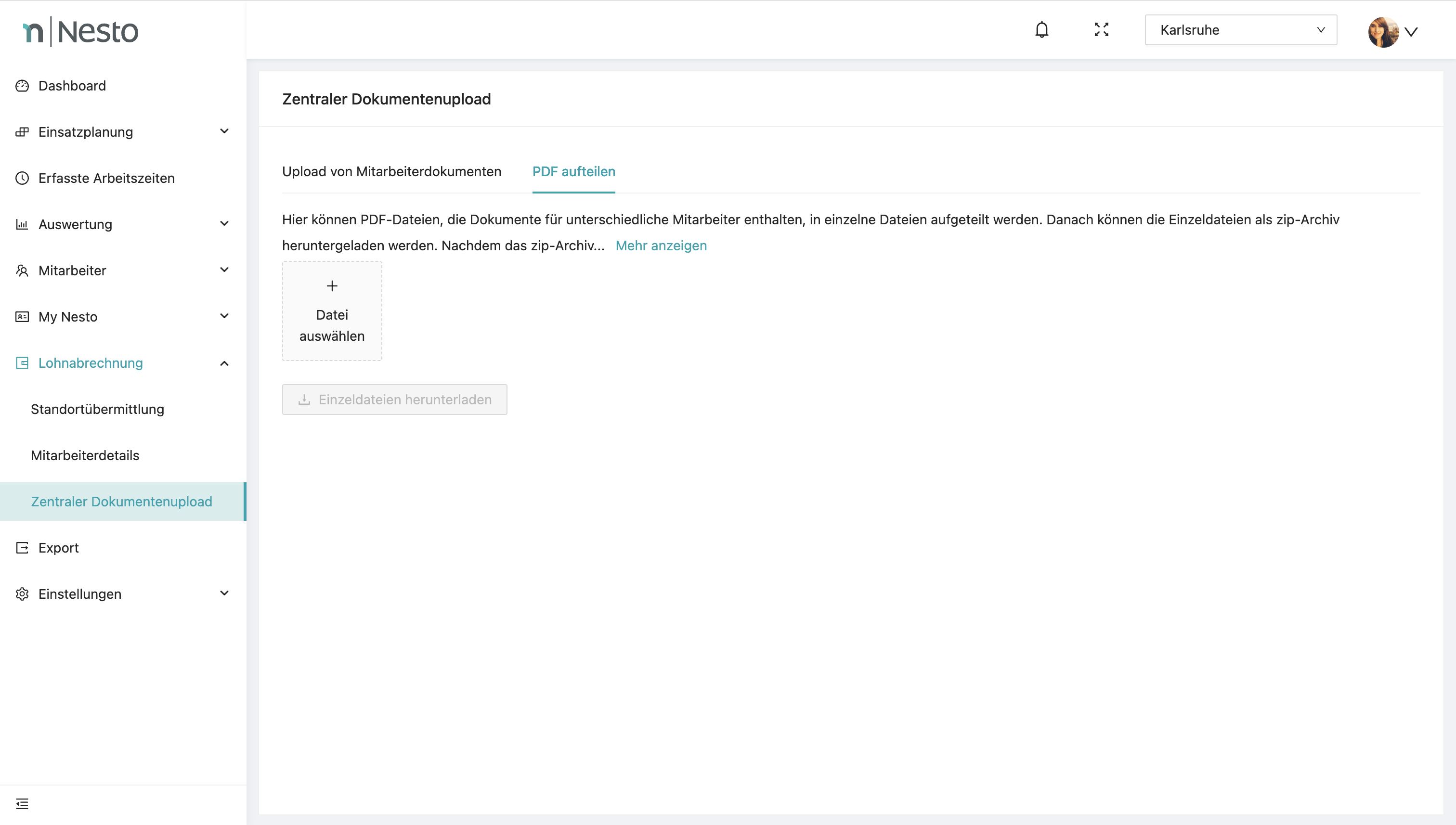Click the Erfasste Arbeitszeiten clock icon
Viewport: 1456px width, 825px height.
click(x=22, y=178)
